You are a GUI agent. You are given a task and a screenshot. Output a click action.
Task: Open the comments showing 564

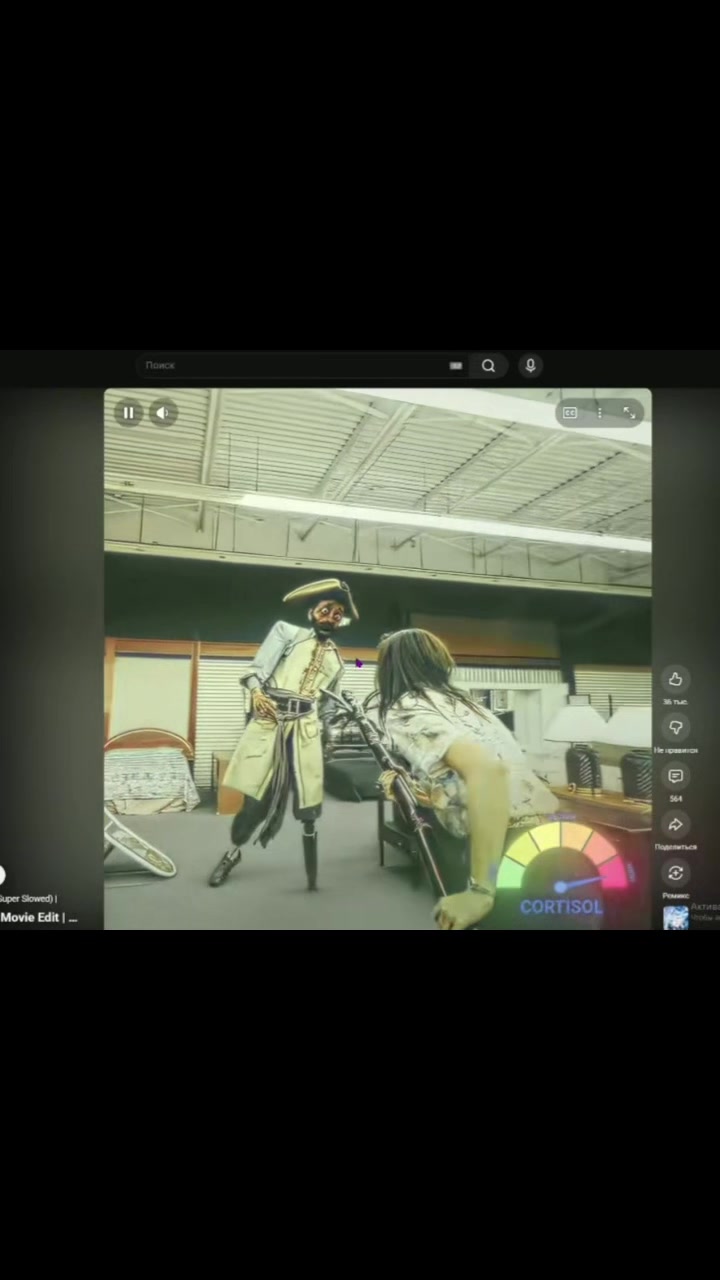click(x=675, y=777)
